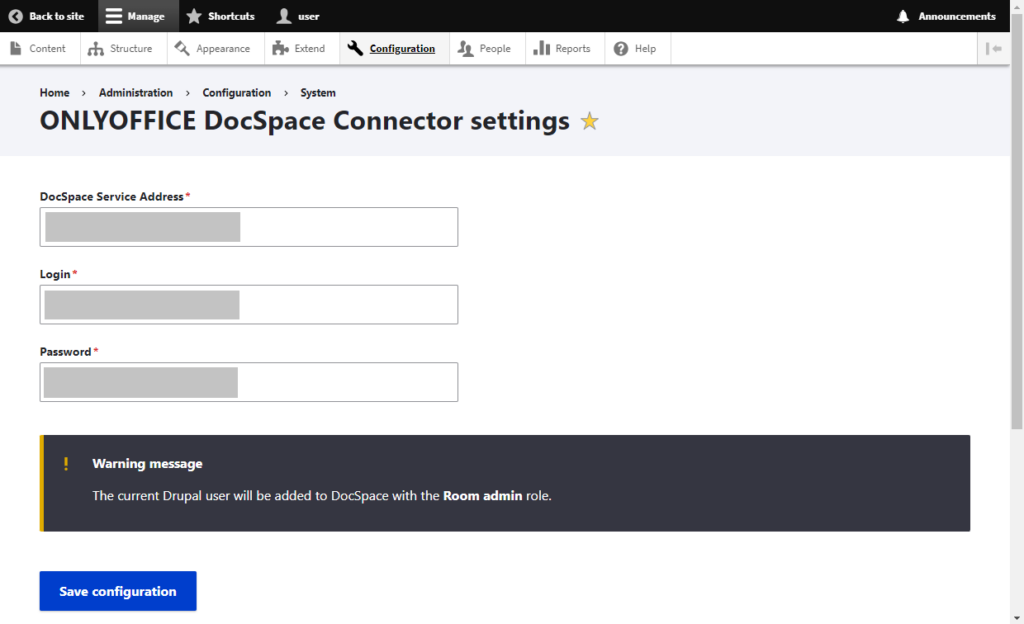The image size is (1024, 624).
Task: Open the Reports admin section
Action: (564, 48)
